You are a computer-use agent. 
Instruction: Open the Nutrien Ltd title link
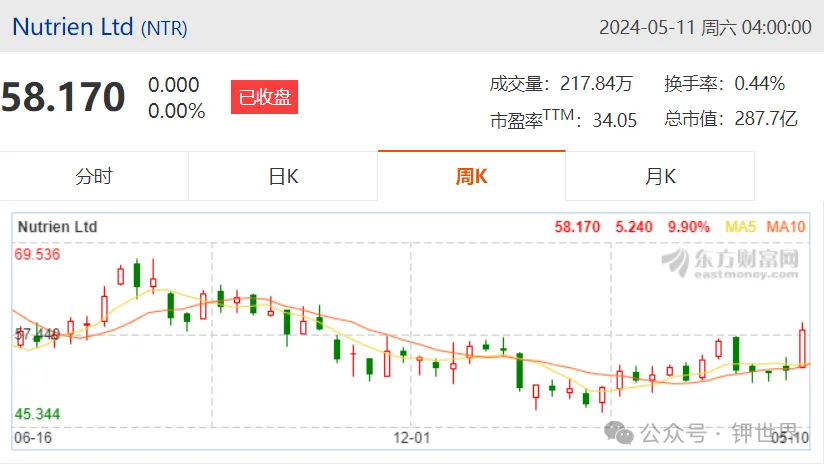(x=73, y=27)
